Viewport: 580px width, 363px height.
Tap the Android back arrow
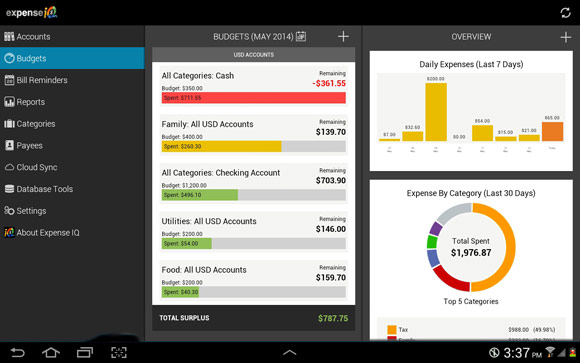pyautogui.click(x=17, y=353)
